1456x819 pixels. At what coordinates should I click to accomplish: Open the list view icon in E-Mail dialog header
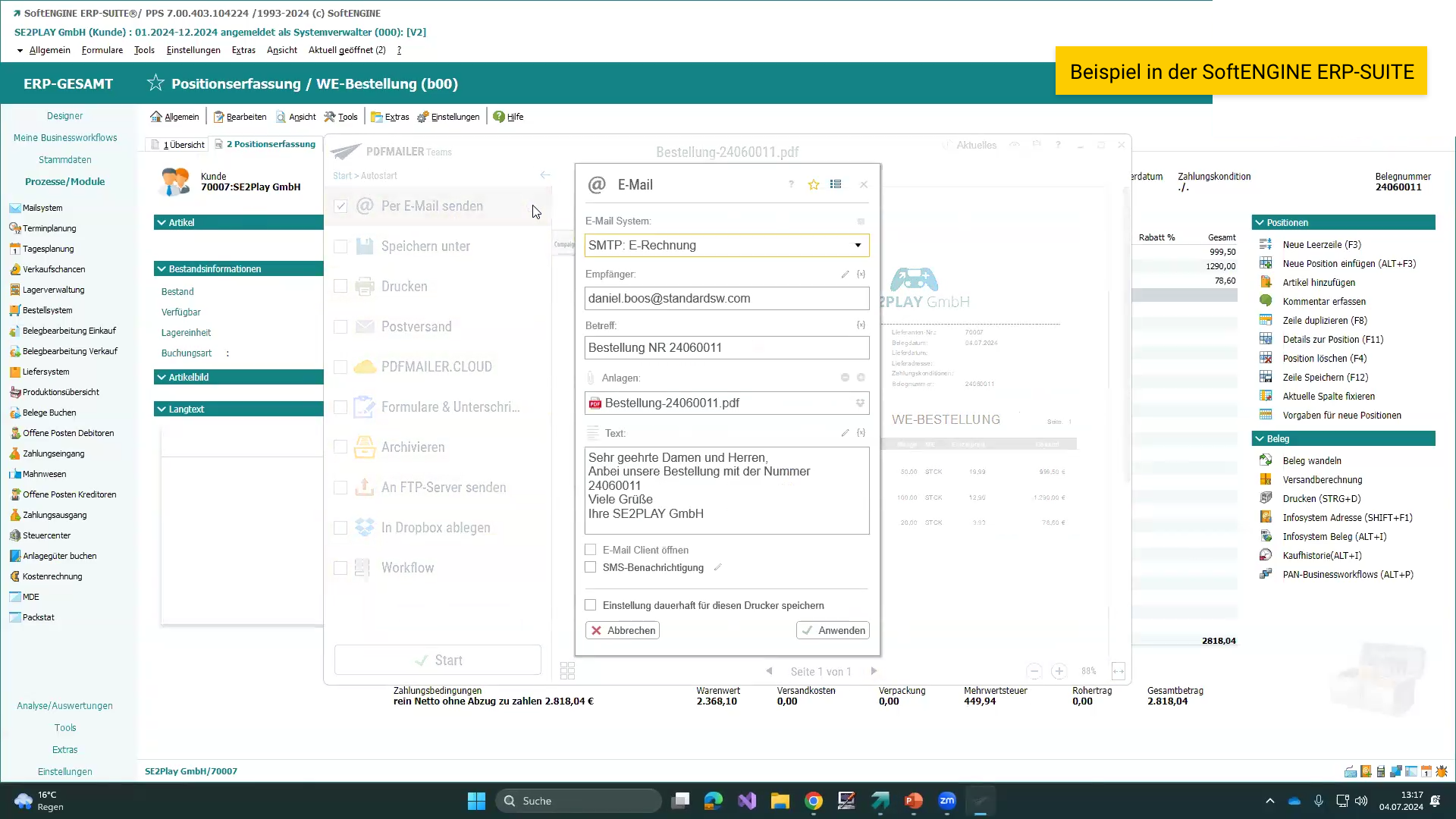(836, 184)
